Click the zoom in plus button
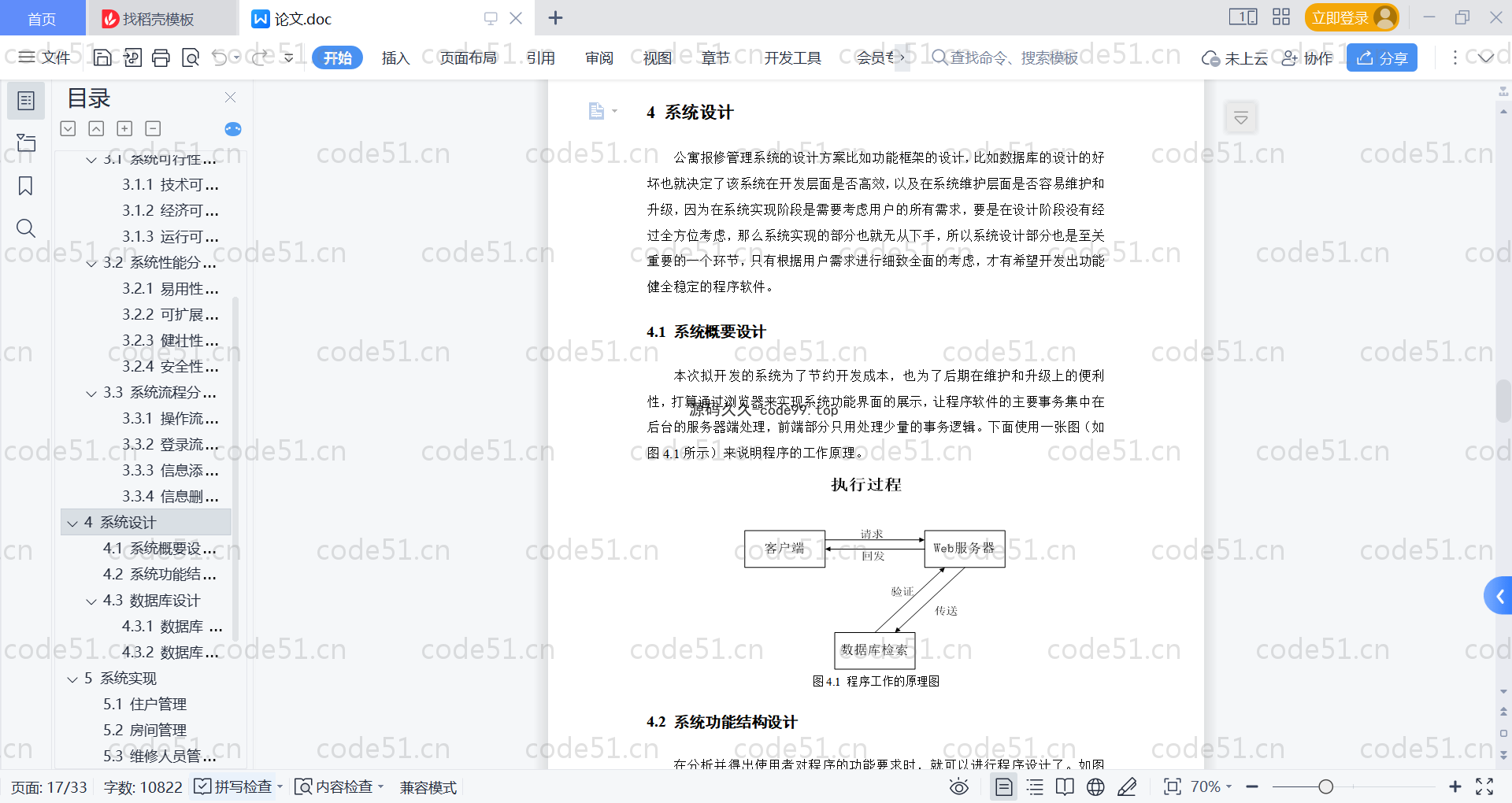This screenshot has height=803, width=1512. pos(1455,786)
